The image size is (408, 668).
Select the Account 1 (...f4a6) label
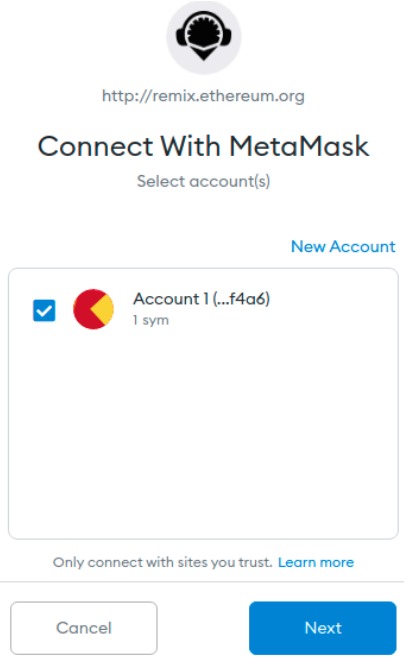(x=201, y=299)
